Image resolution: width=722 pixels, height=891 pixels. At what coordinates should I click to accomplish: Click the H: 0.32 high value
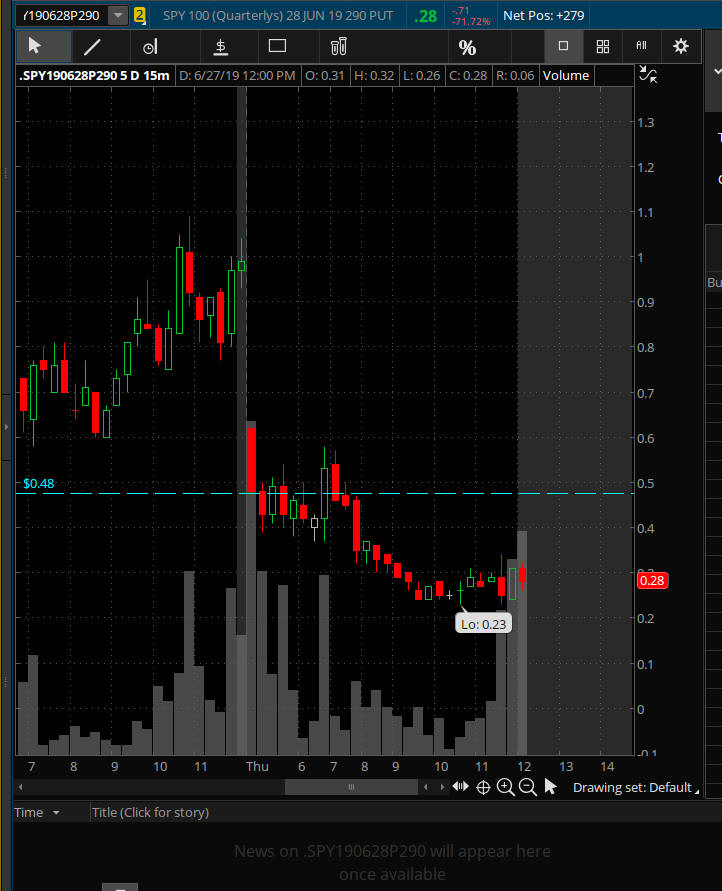pos(374,76)
